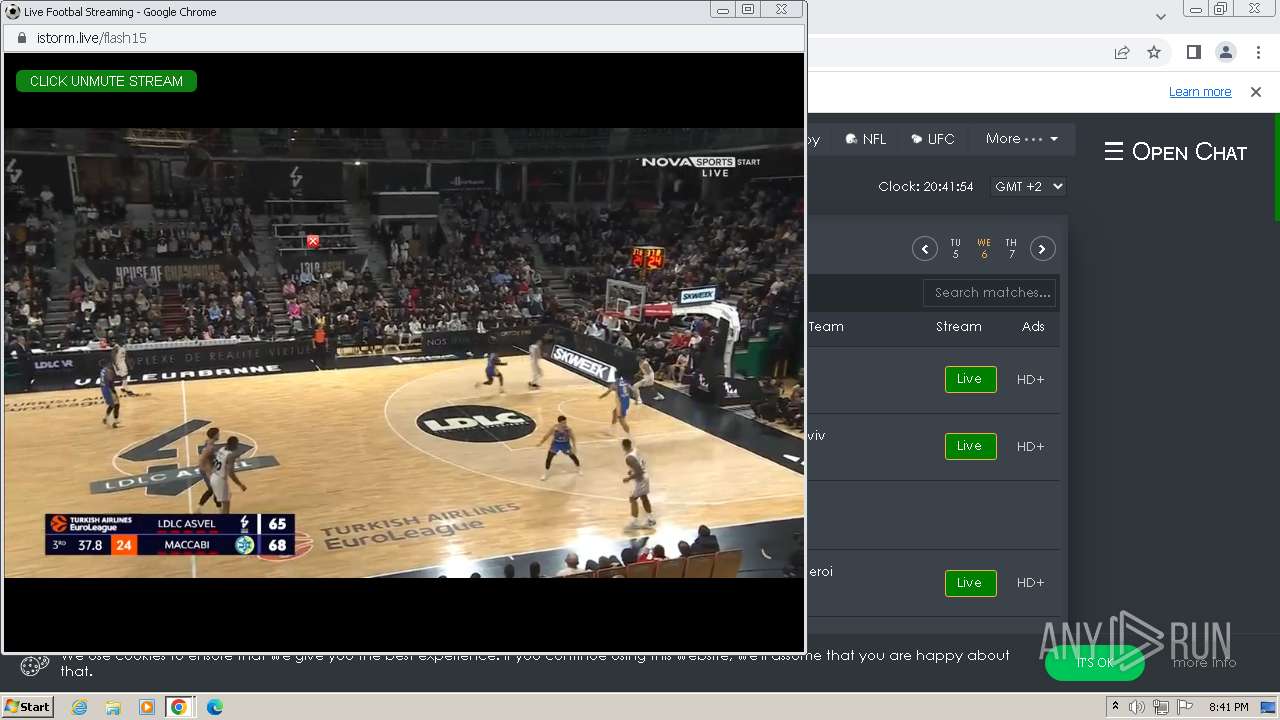Go to previous day arrow
The width and height of the screenshot is (1280, 720).
(925, 249)
